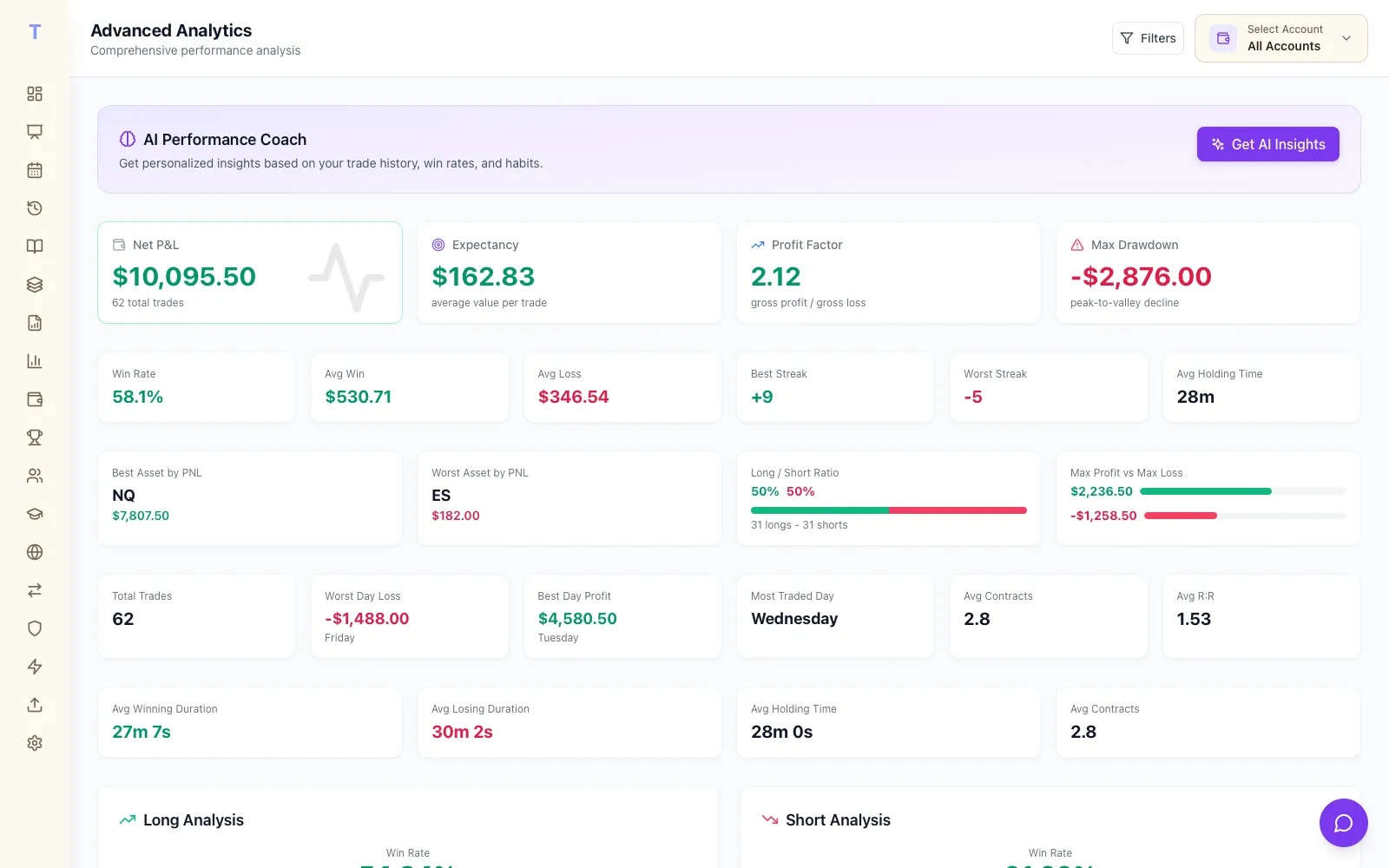
Task: Open the upload share icon in sidebar
Action: pos(35,705)
